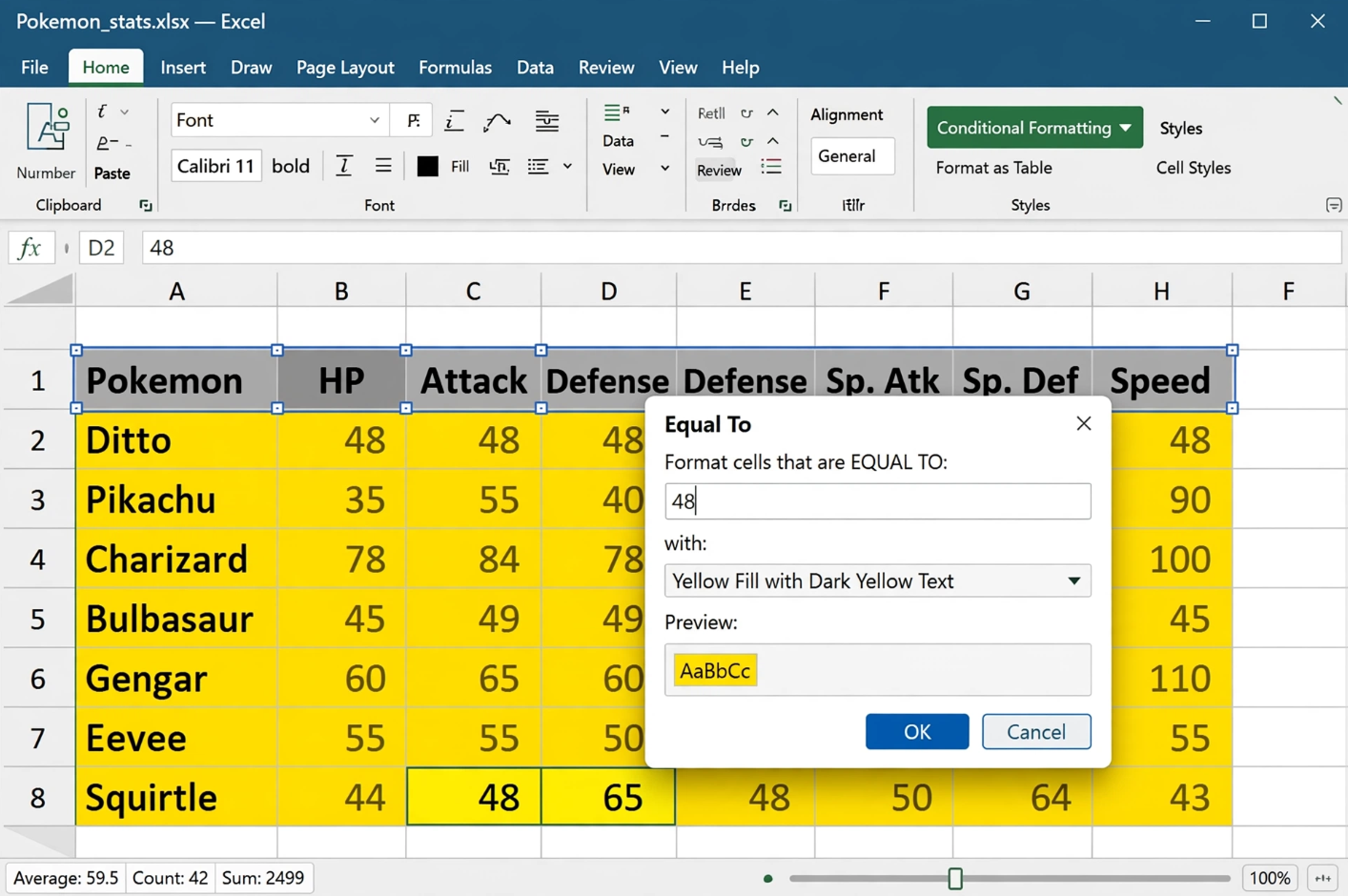The height and width of the screenshot is (896, 1348).
Task: Open the View tab in menu bar
Action: click(678, 68)
